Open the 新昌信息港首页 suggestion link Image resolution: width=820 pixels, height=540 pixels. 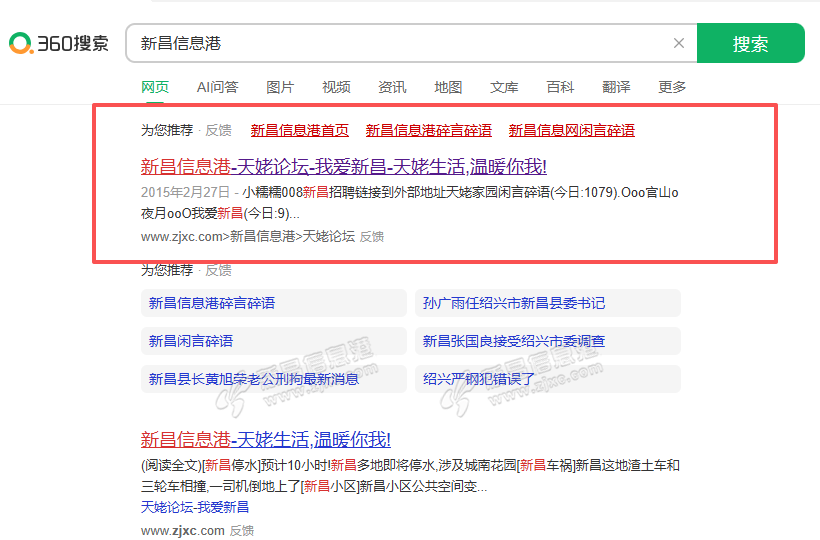[300, 130]
